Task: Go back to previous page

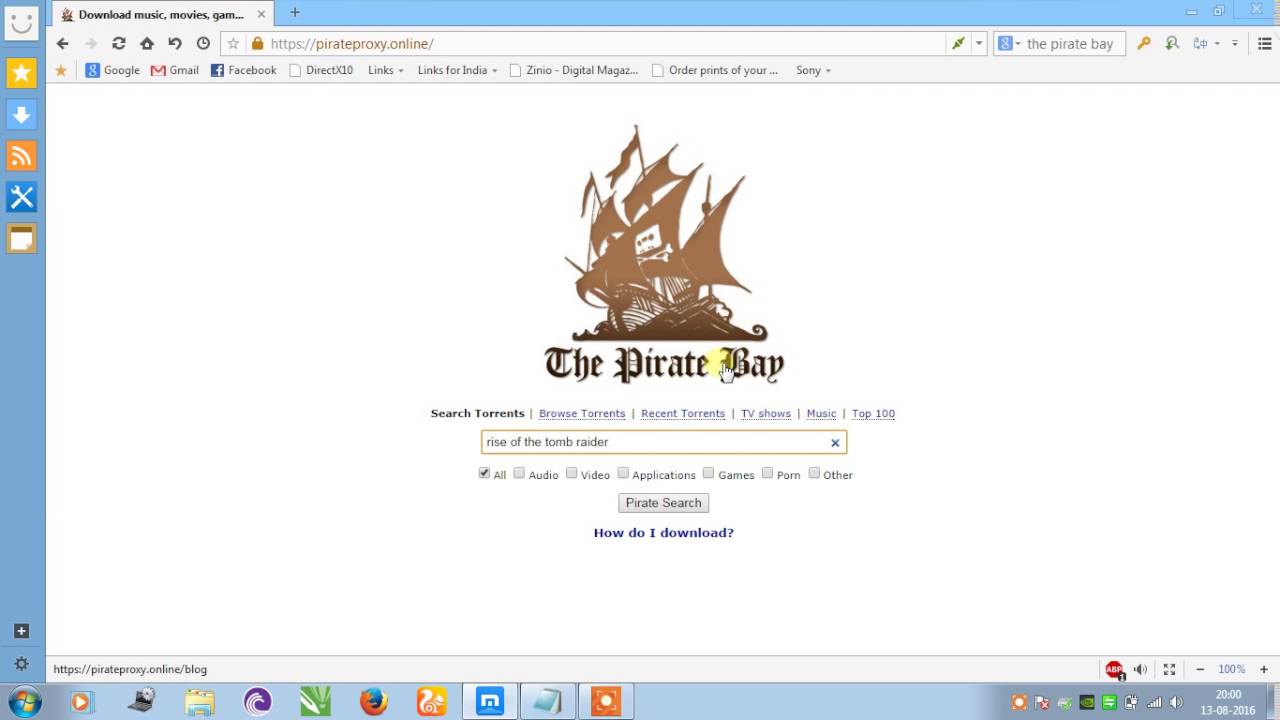Action: pyautogui.click(x=62, y=44)
